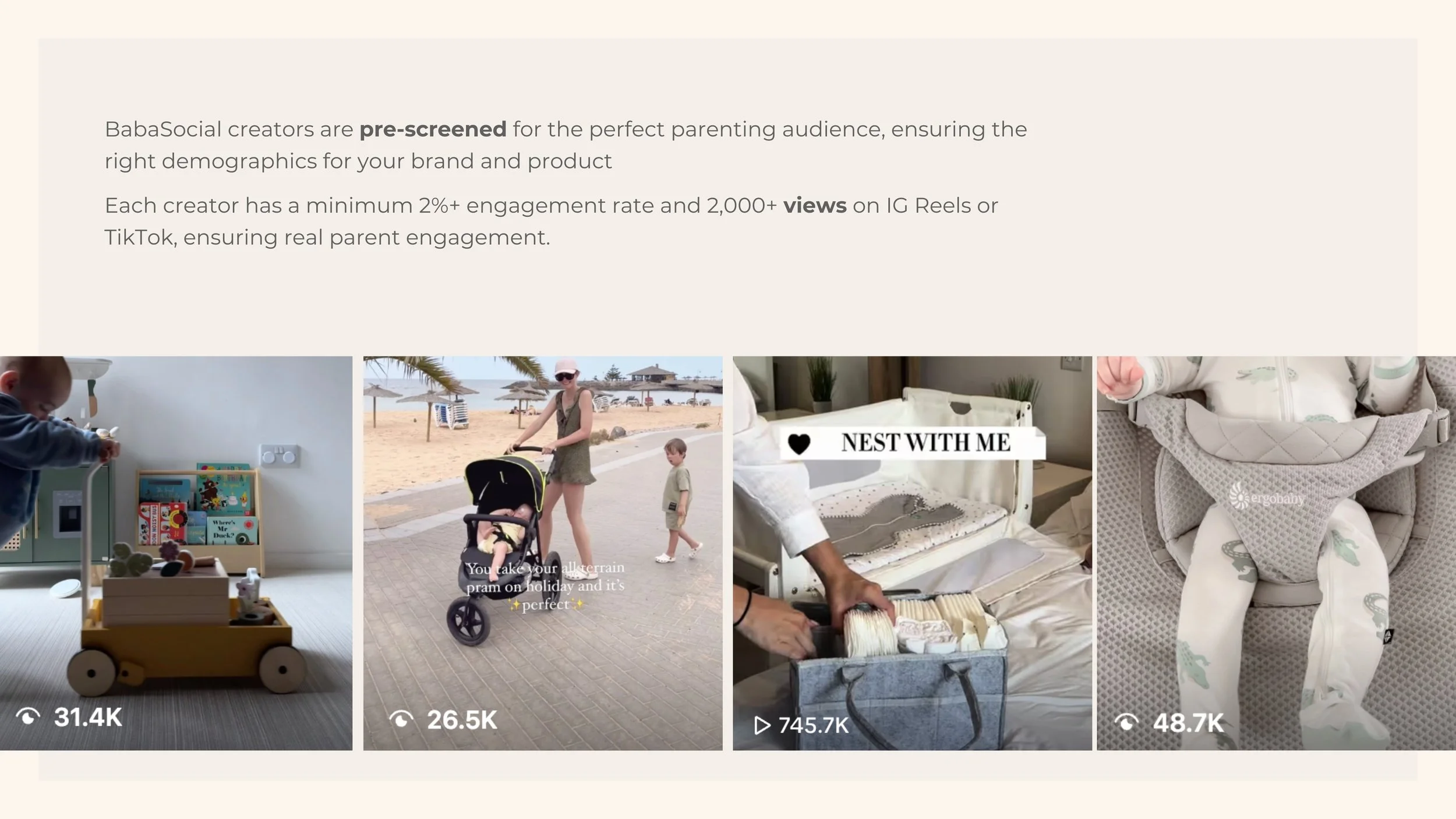Open the beach pram video thumbnail

tap(543, 553)
